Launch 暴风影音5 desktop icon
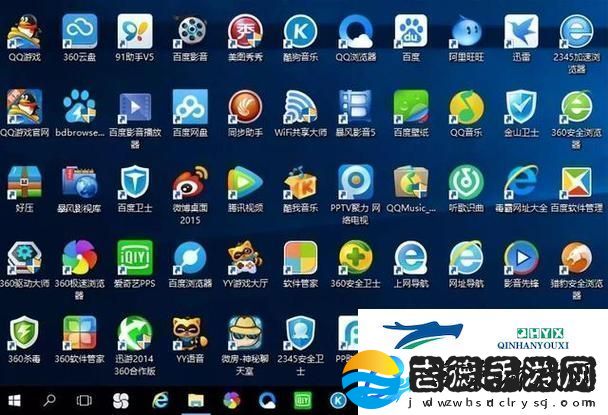The image size is (608, 415). (x=356, y=107)
